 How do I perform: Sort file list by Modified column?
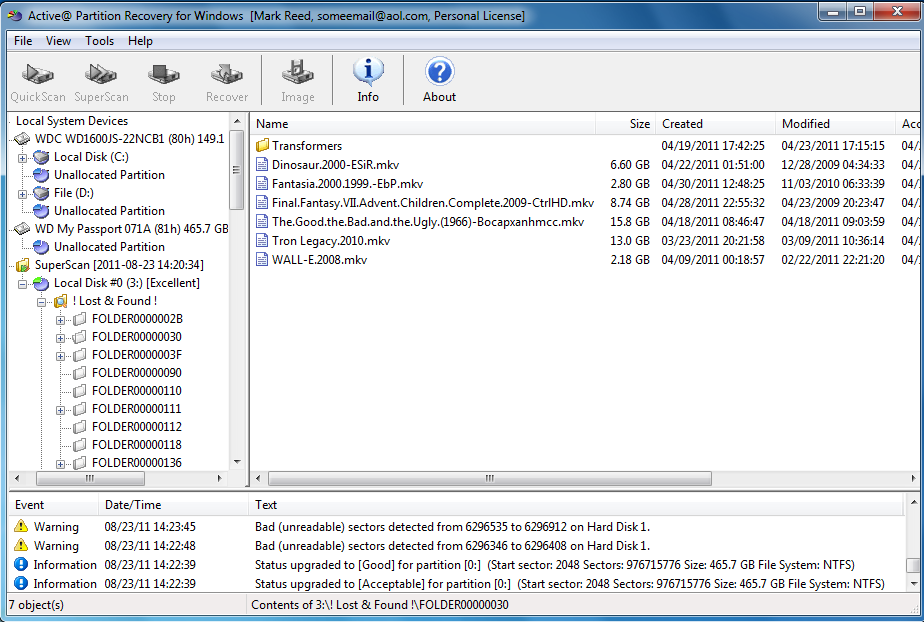tap(835, 124)
